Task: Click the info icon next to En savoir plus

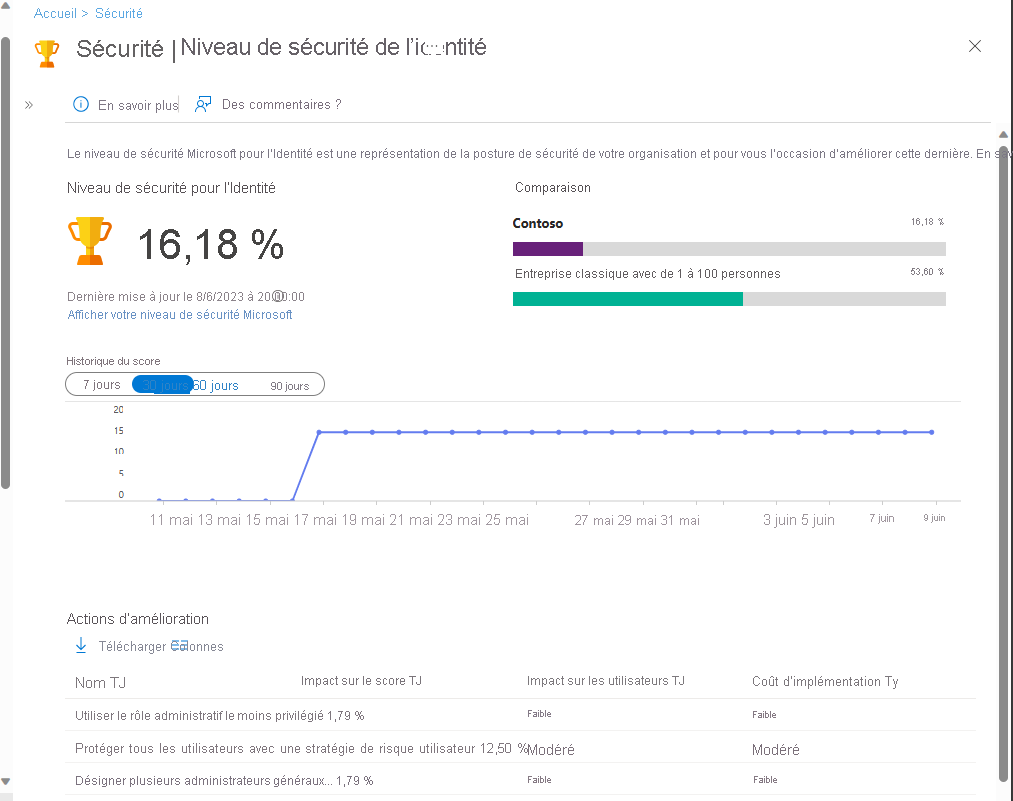Action: [x=80, y=103]
